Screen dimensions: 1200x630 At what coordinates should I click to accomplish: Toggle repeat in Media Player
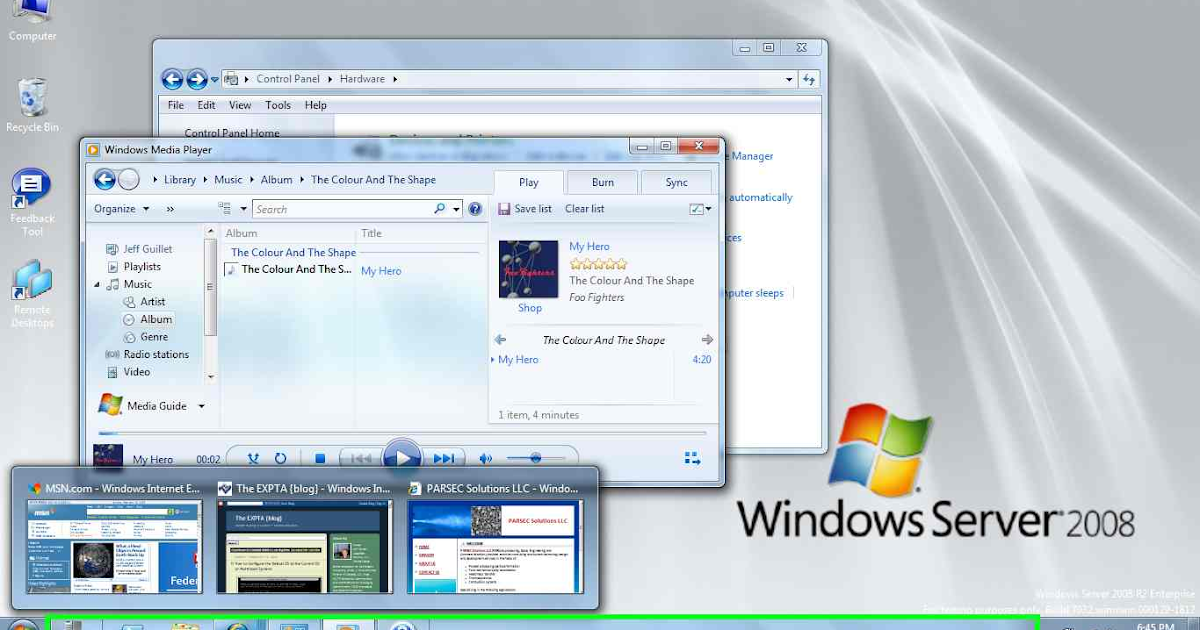281,459
